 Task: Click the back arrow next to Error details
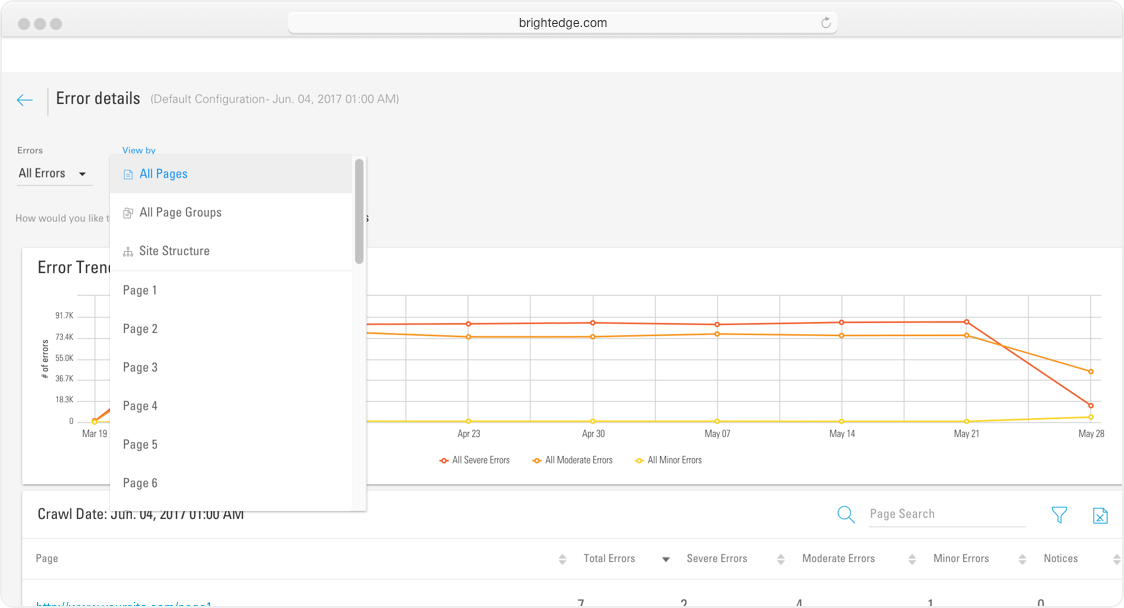(25, 100)
